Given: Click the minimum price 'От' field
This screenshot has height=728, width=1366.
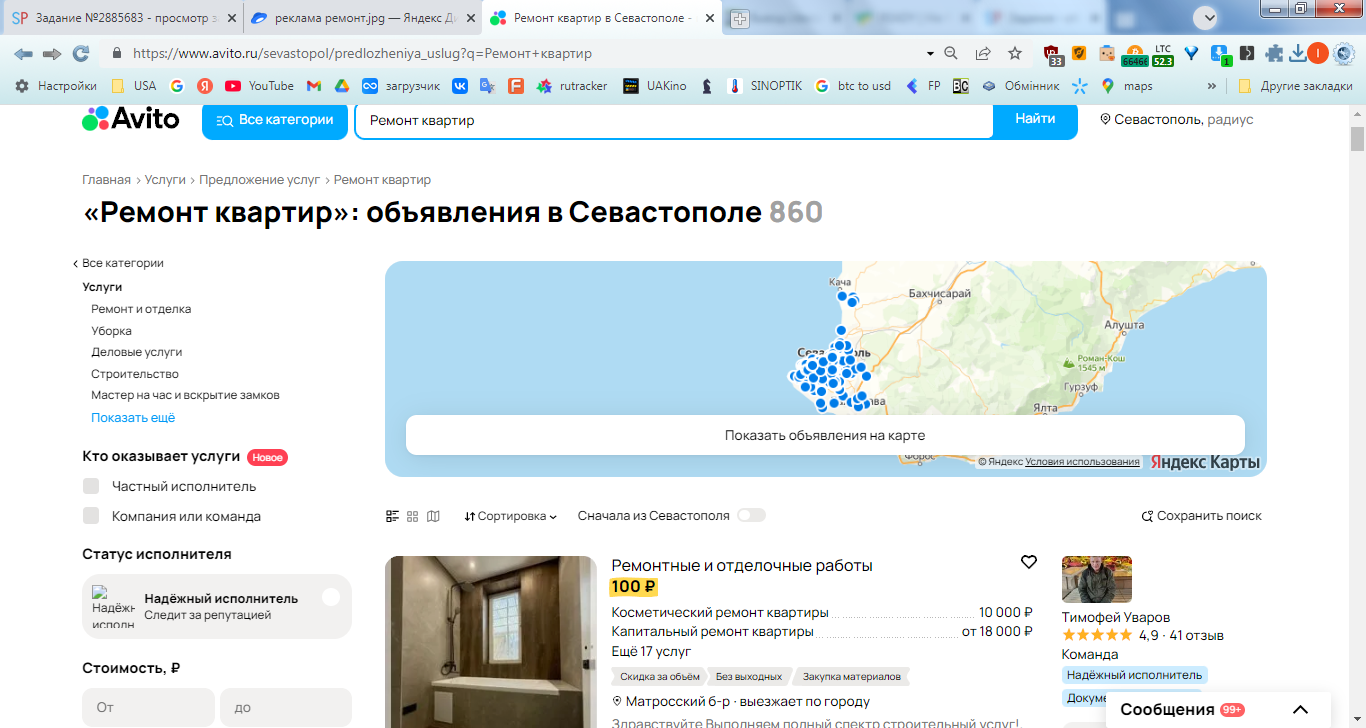Looking at the screenshot, I should click(148, 707).
